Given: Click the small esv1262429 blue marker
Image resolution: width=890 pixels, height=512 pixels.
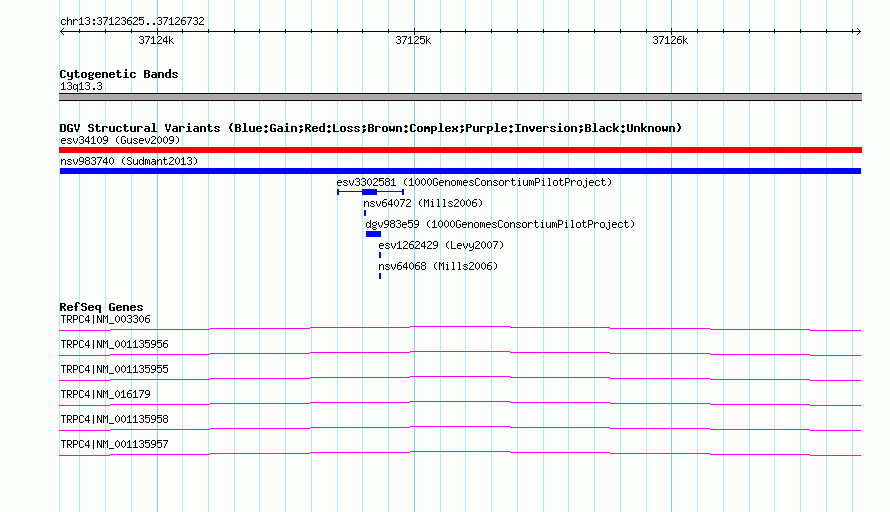Looking at the screenshot, I should 380,255.
